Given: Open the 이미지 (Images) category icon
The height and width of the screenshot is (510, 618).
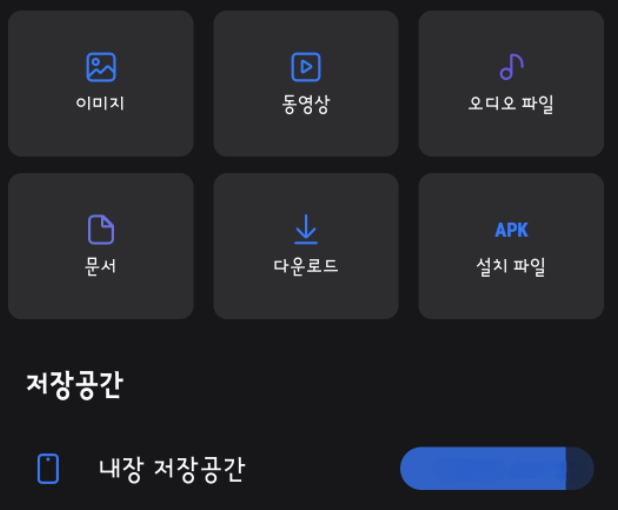Looking at the screenshot, I should [101, 67].
